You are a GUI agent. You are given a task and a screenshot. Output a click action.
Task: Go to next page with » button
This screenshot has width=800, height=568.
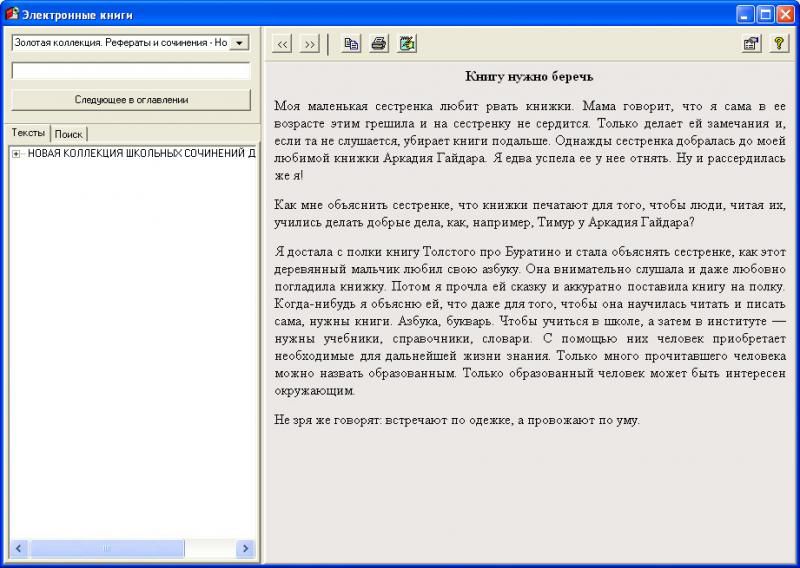click(x=309, y=44)
